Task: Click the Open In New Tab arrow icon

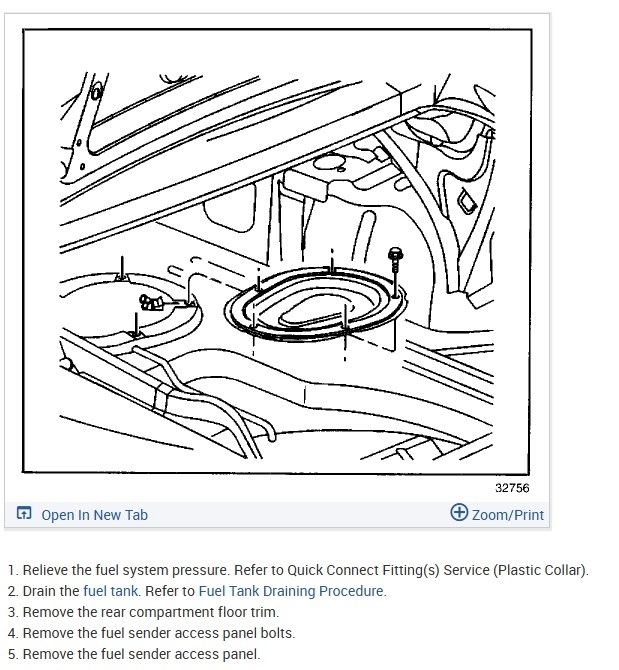Action: (24, 512)
